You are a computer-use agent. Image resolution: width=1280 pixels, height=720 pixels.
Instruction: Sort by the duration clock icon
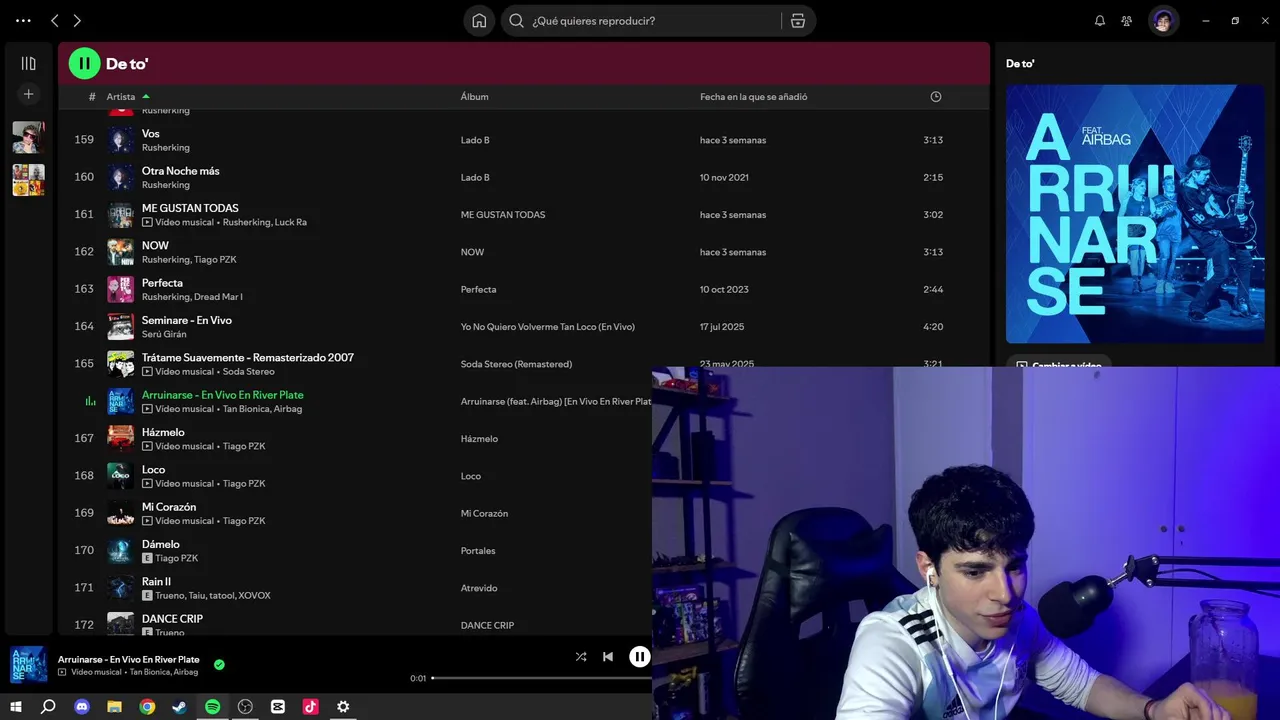point(936,97)
